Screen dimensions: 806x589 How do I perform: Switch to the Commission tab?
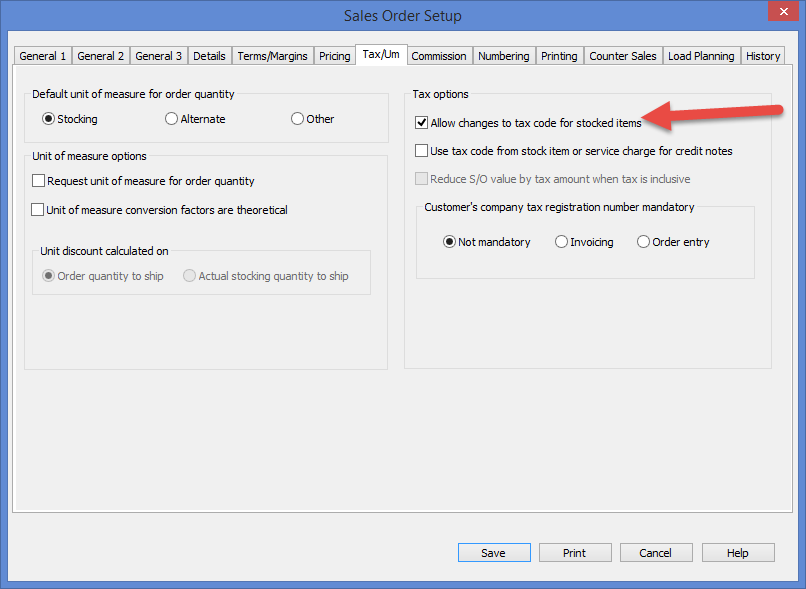[x=438, y=56]
